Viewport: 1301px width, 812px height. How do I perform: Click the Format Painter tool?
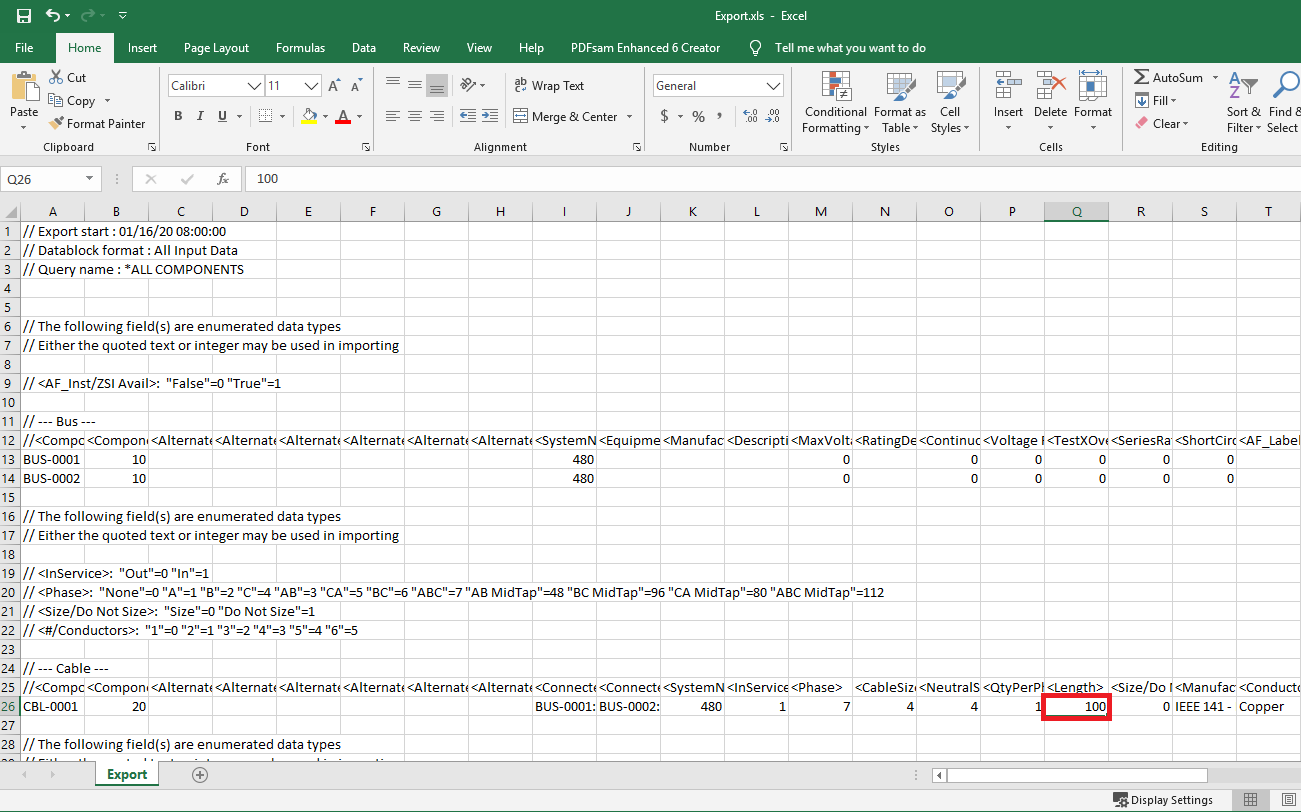coord(96,124)
